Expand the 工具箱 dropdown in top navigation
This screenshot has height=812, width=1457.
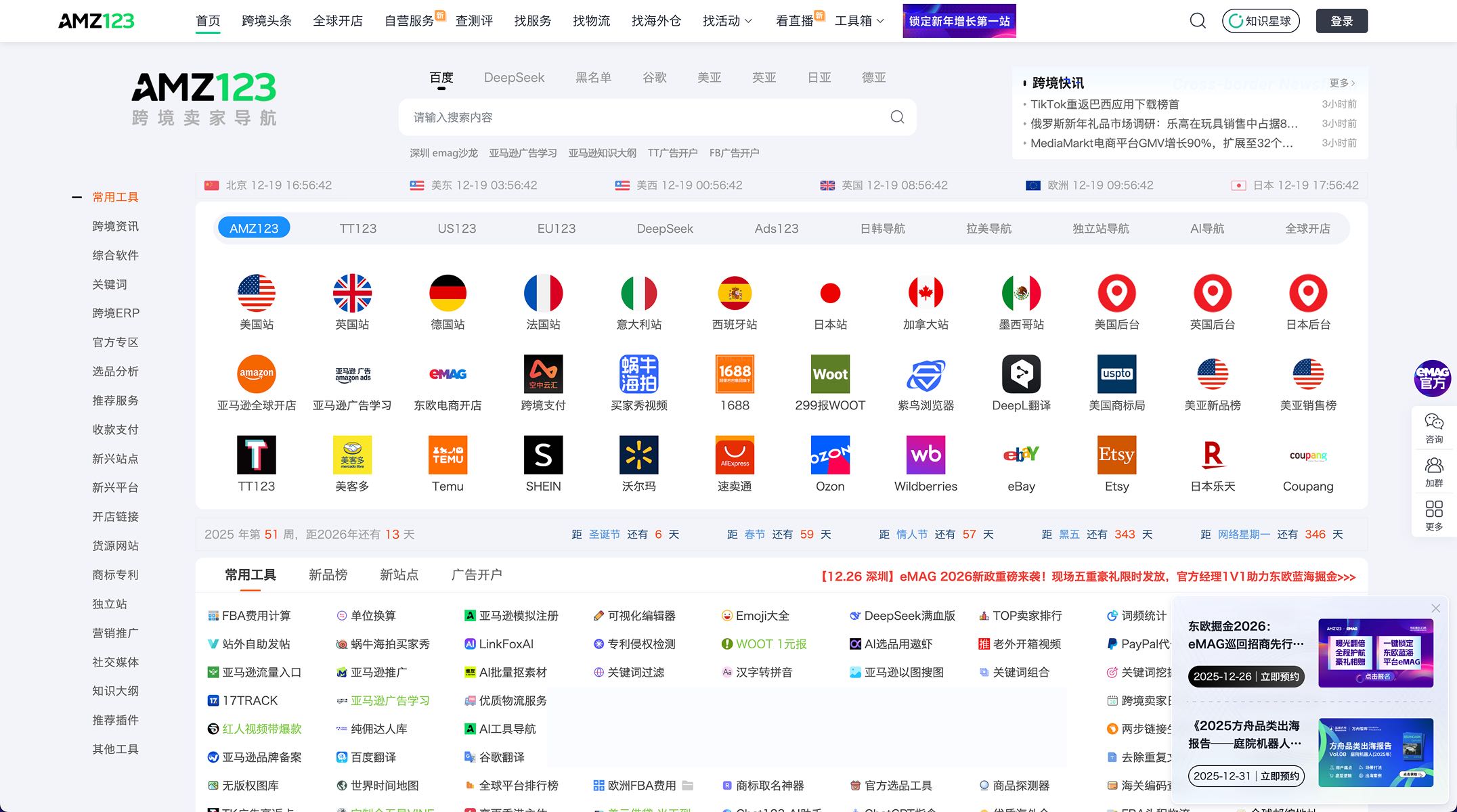pos(859,21)
